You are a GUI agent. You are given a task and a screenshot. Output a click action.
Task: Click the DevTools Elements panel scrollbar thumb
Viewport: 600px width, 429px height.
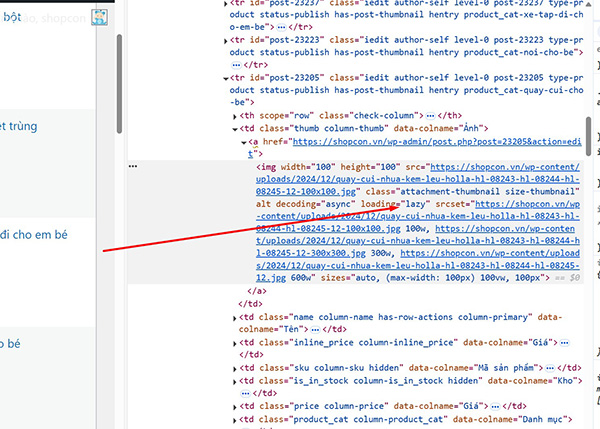tap(588, 136)
